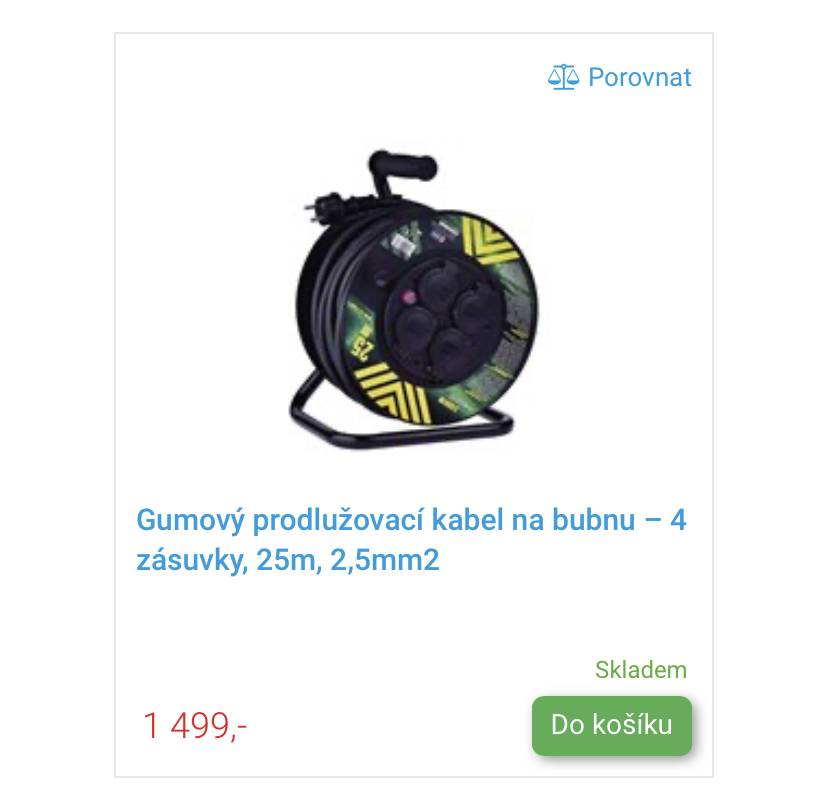
Task: Open the cable reel product photo
Action: (x=414, y=300)
